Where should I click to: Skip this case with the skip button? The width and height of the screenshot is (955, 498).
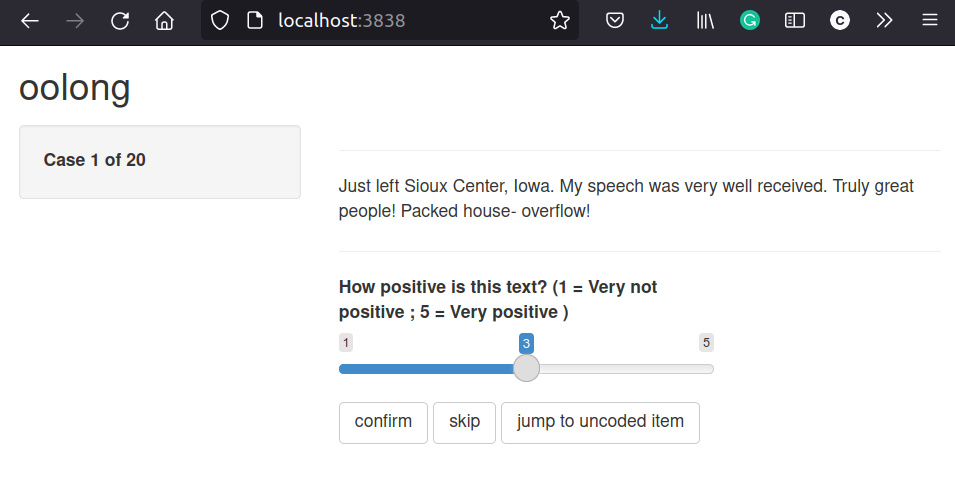click(x=464, y=423)
